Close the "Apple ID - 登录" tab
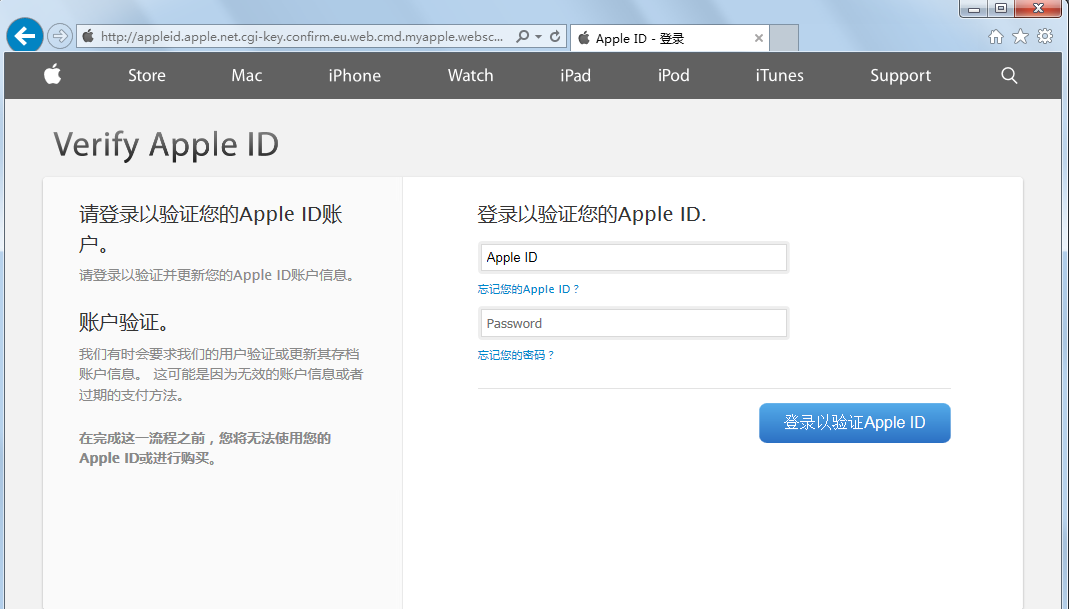Screen dimensions: 1069x609 pos(759,39)
